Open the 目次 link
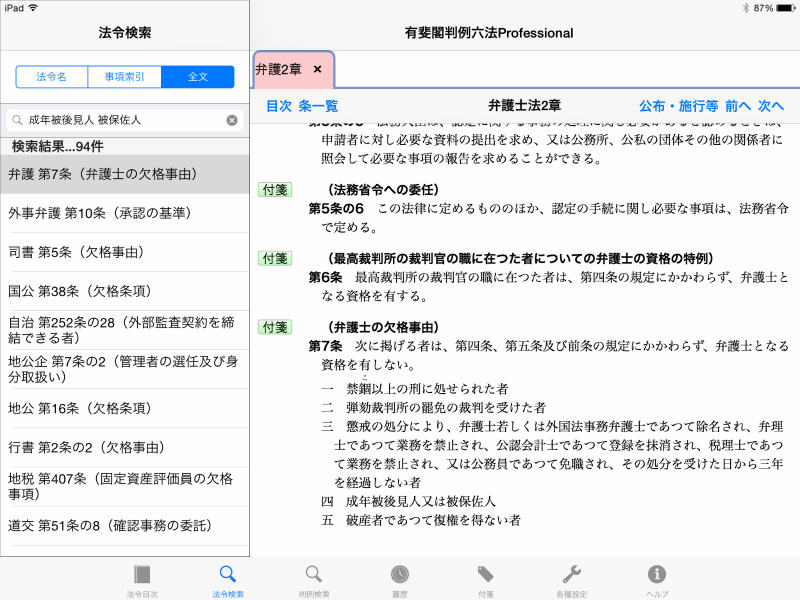The height and width of the screenshot is (600, 800). click(279, 106)
